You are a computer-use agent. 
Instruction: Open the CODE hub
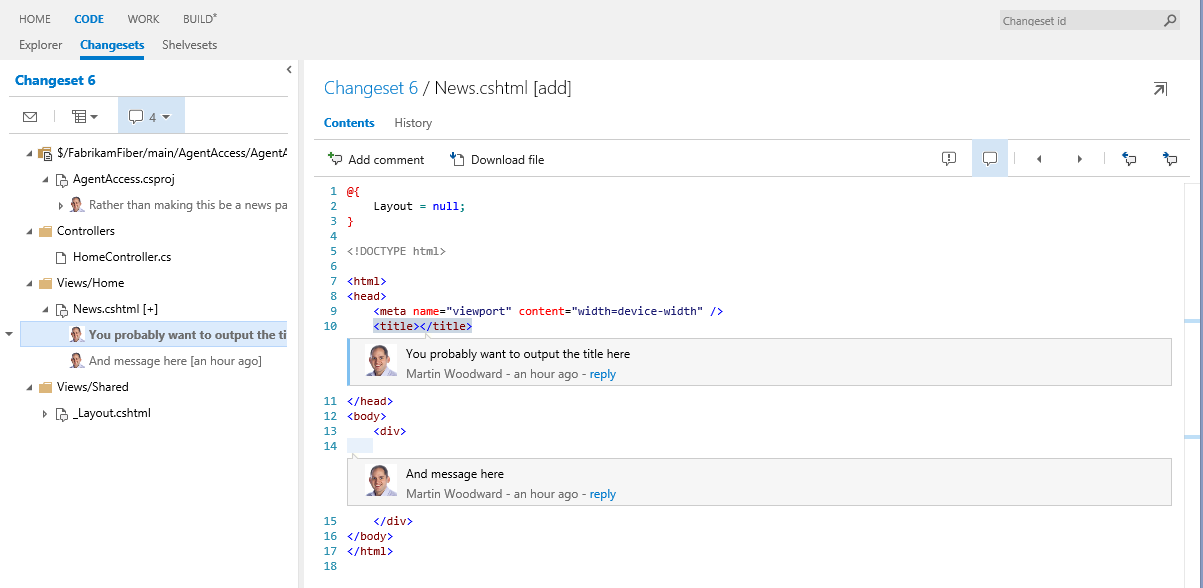[89, 19]
